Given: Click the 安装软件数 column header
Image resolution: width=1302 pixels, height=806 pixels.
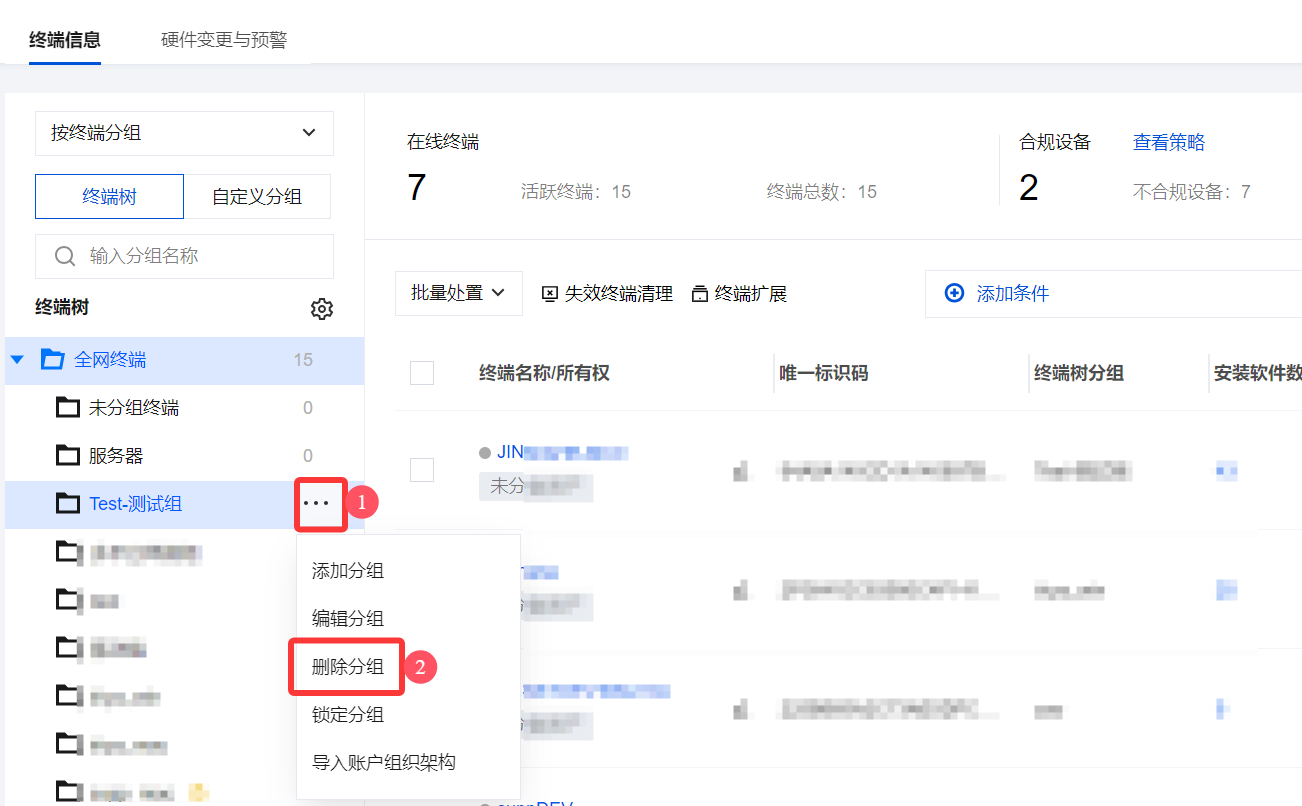Looking at the screenshot, I should tap(1258, 373).
